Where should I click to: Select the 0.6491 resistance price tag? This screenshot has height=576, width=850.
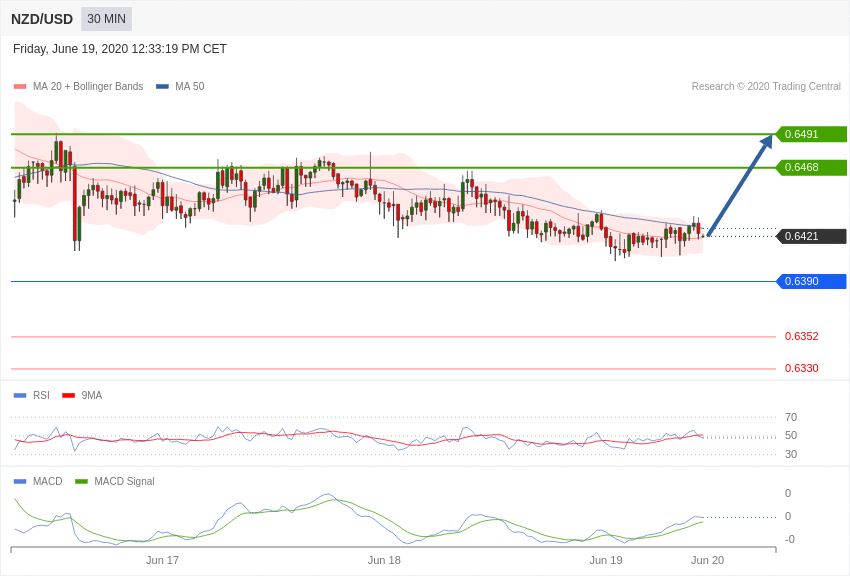point(812,134)
